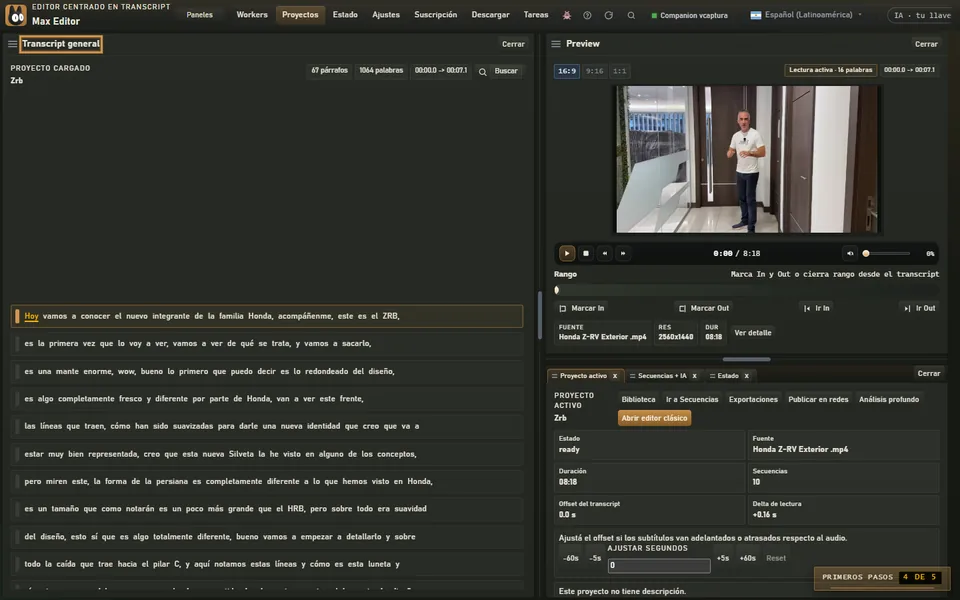Click the Companion vcaptura status indicator
This screenshot has width=960, height=600.
click(689, 15)
